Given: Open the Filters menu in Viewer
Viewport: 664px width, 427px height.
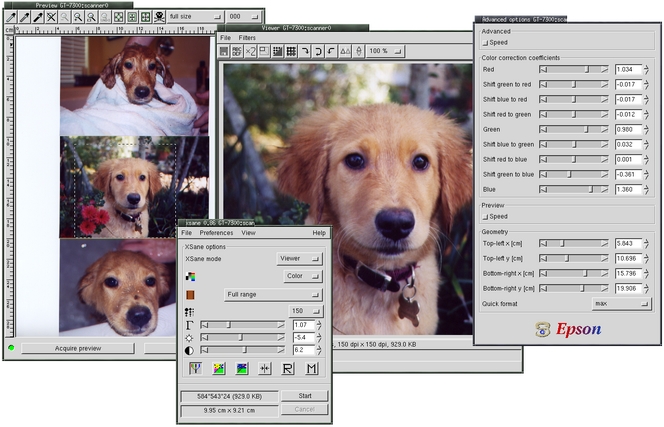Looking at the screenshot, I should click(x=247, y=38).
